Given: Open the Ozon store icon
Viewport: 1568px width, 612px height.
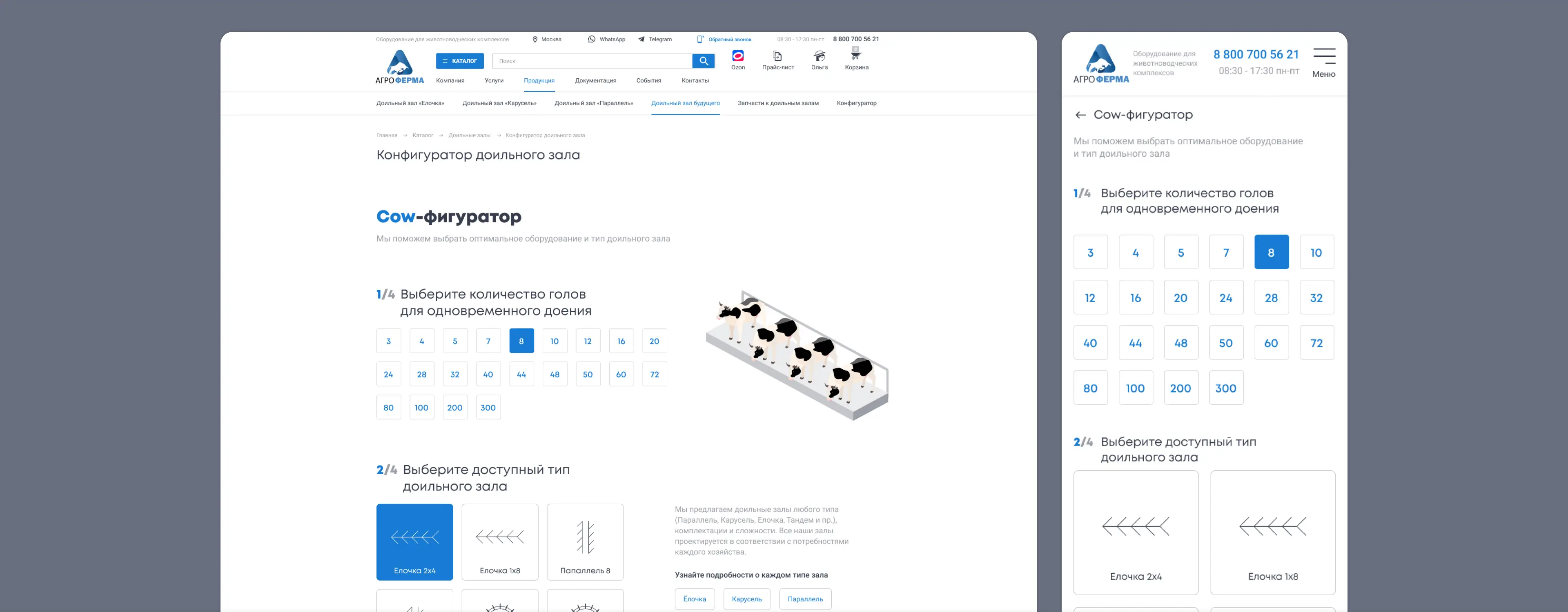Looking at the screenshot, I should point(738,57).
